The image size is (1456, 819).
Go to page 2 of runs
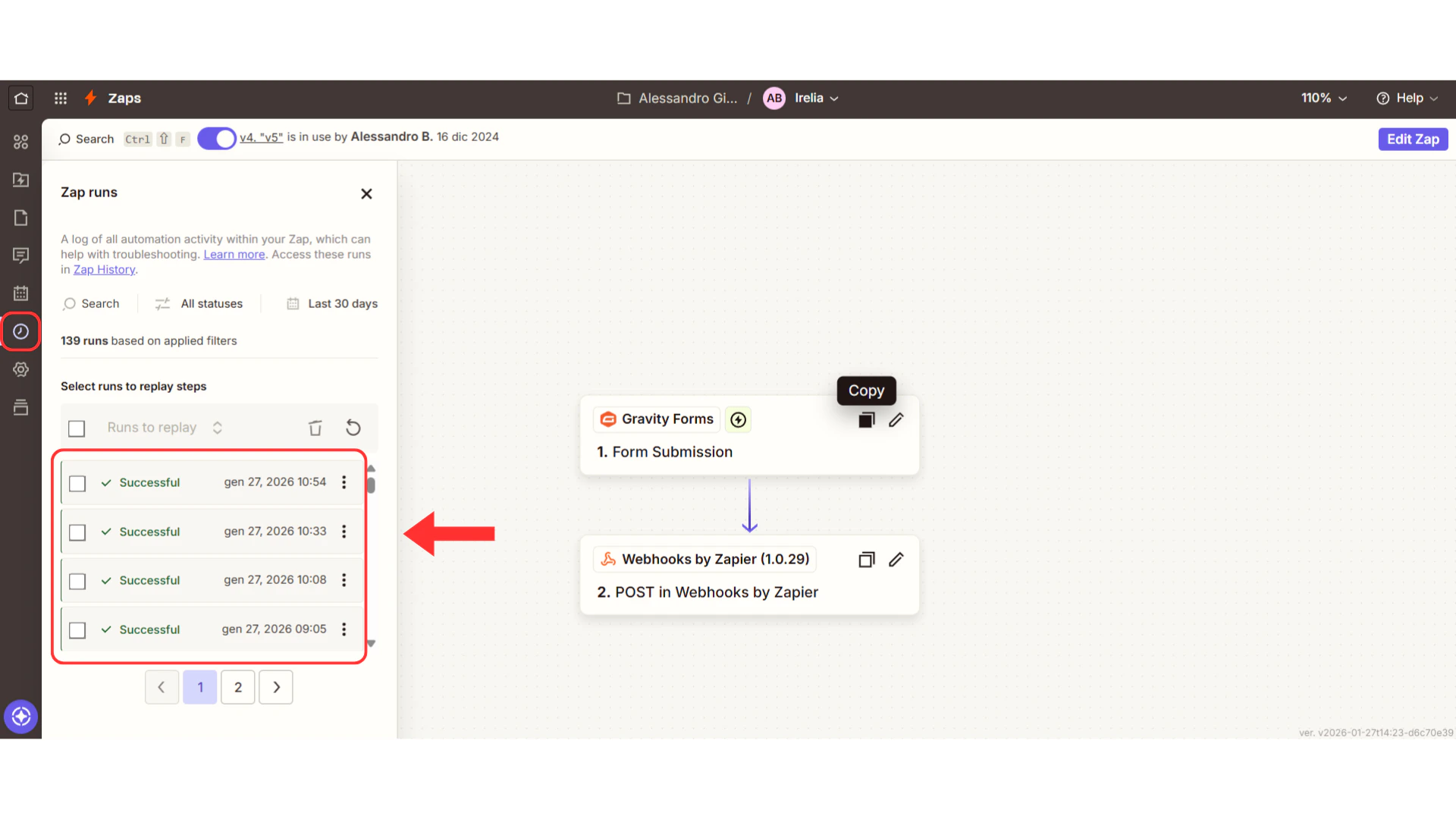pos(238,687)
